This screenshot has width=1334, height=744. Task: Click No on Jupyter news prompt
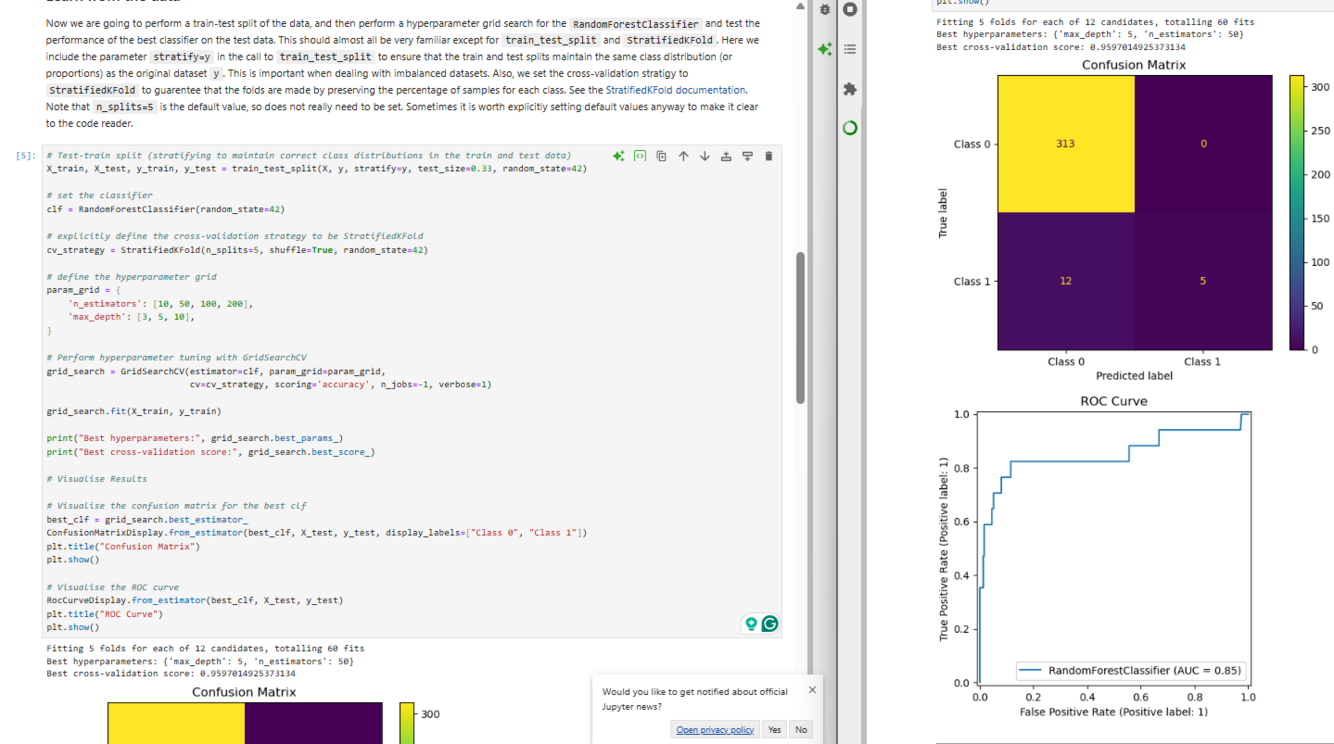pos(801,730)
